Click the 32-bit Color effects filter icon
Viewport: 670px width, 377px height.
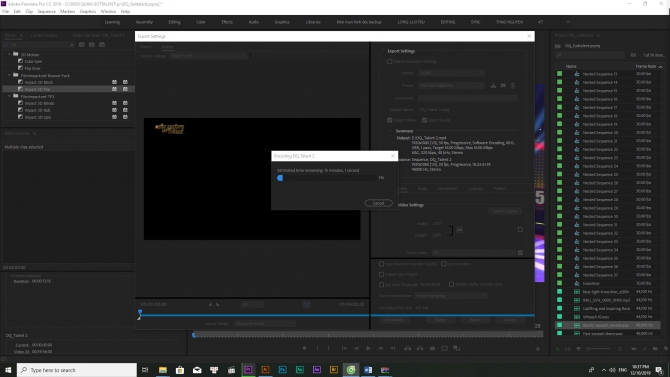point(92,44)
